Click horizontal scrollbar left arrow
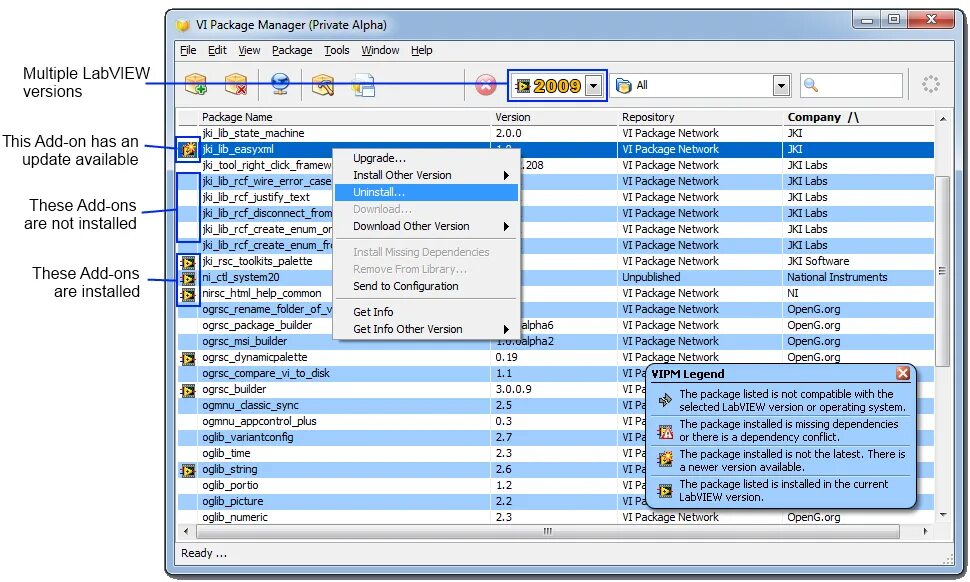 186,531
